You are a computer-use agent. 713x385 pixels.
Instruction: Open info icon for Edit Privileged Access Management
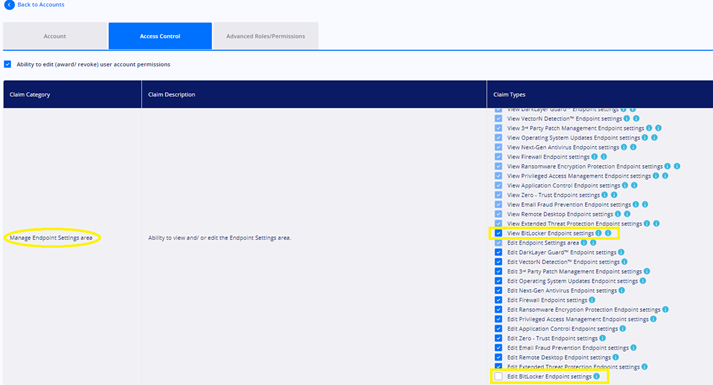click(653, 319)
